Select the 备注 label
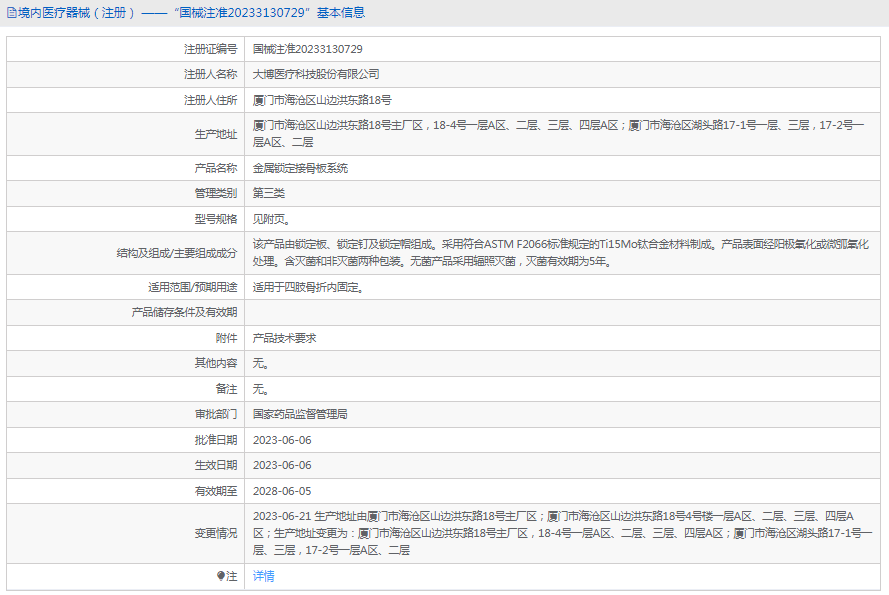Image resolution: width=889 pixels, height=595 pixels. pyautogui.click(x=227, y=390)
